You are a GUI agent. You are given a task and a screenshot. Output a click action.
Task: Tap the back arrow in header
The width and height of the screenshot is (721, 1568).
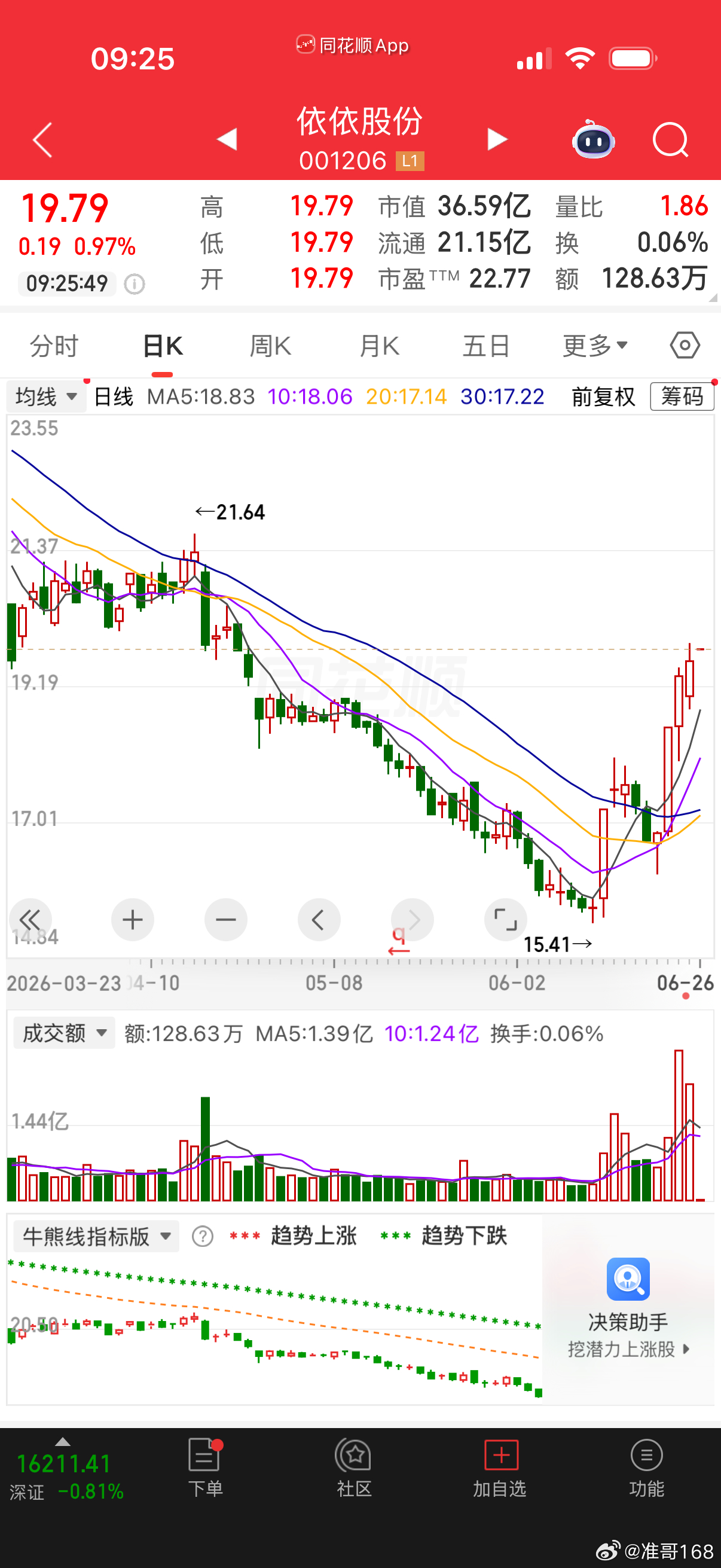42,140
